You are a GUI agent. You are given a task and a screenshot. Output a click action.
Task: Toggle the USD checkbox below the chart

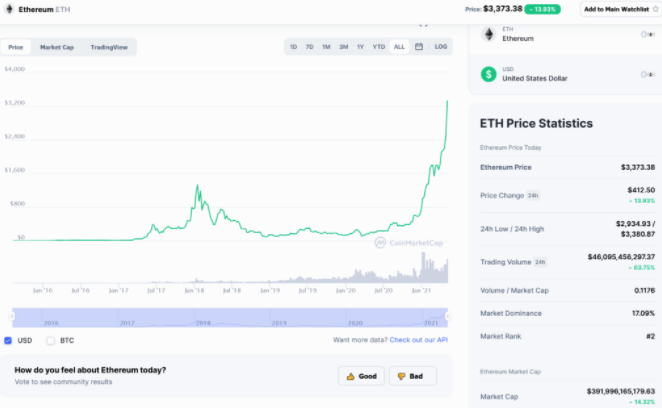point(9,340)
